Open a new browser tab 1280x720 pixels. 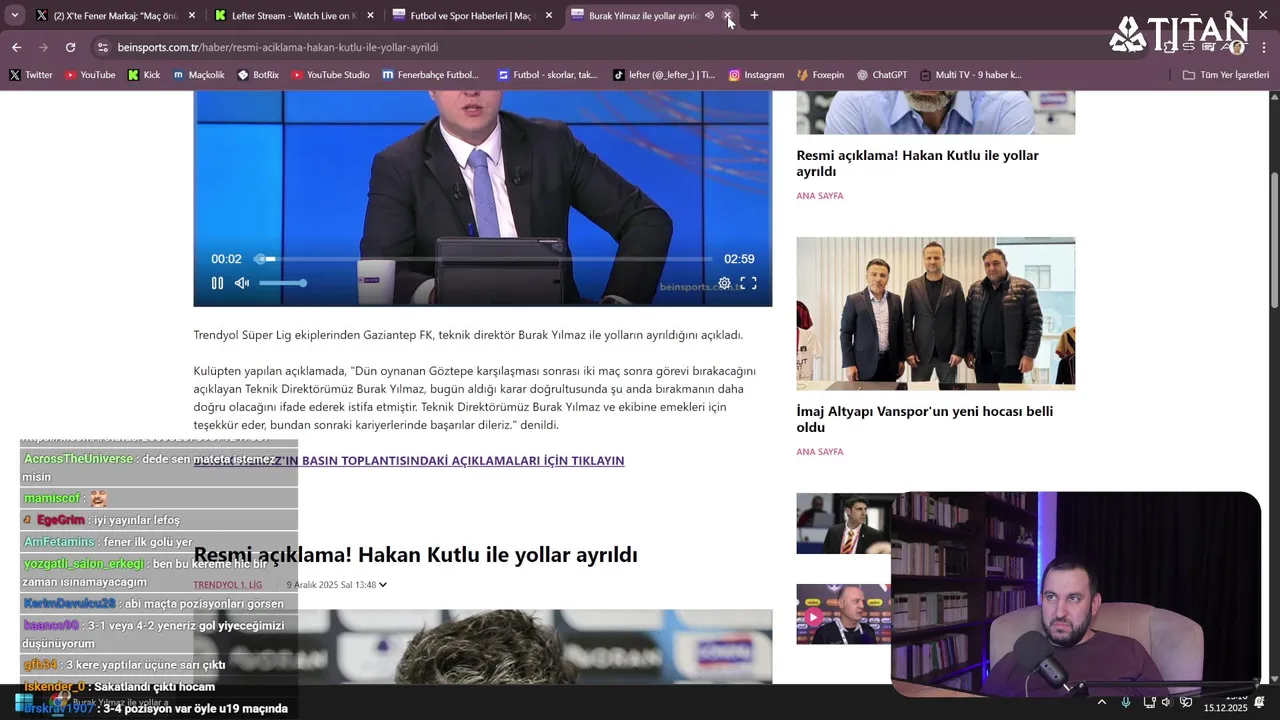point(754,15)
